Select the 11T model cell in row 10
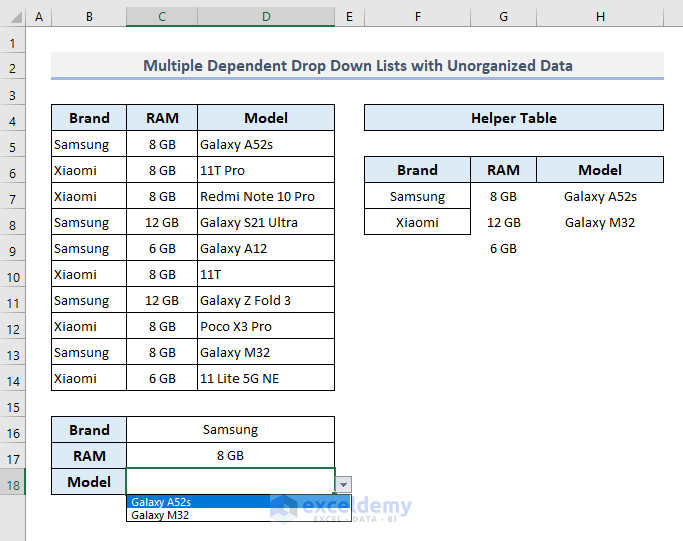The width and height of the screenshot is (683, 541). pyautogui.click(x=266, y=274)
